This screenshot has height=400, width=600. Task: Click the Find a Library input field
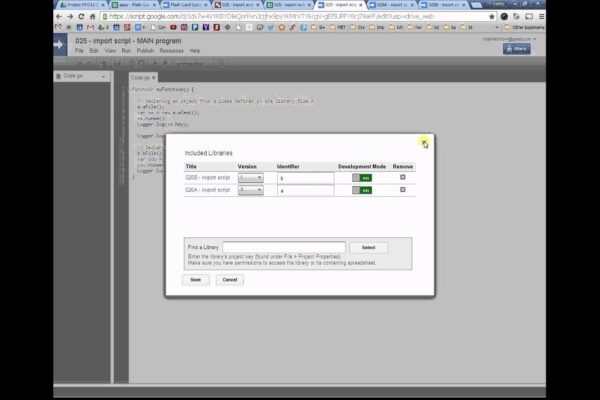coord(284,247)
